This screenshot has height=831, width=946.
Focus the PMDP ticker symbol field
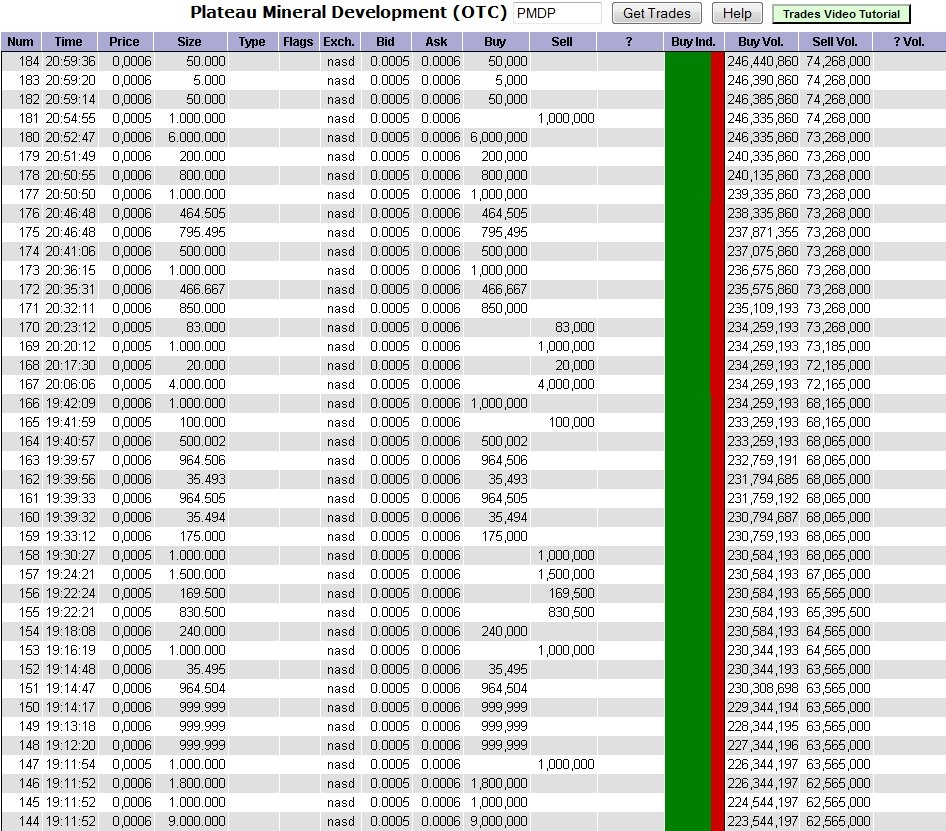[x=557, y=14]
